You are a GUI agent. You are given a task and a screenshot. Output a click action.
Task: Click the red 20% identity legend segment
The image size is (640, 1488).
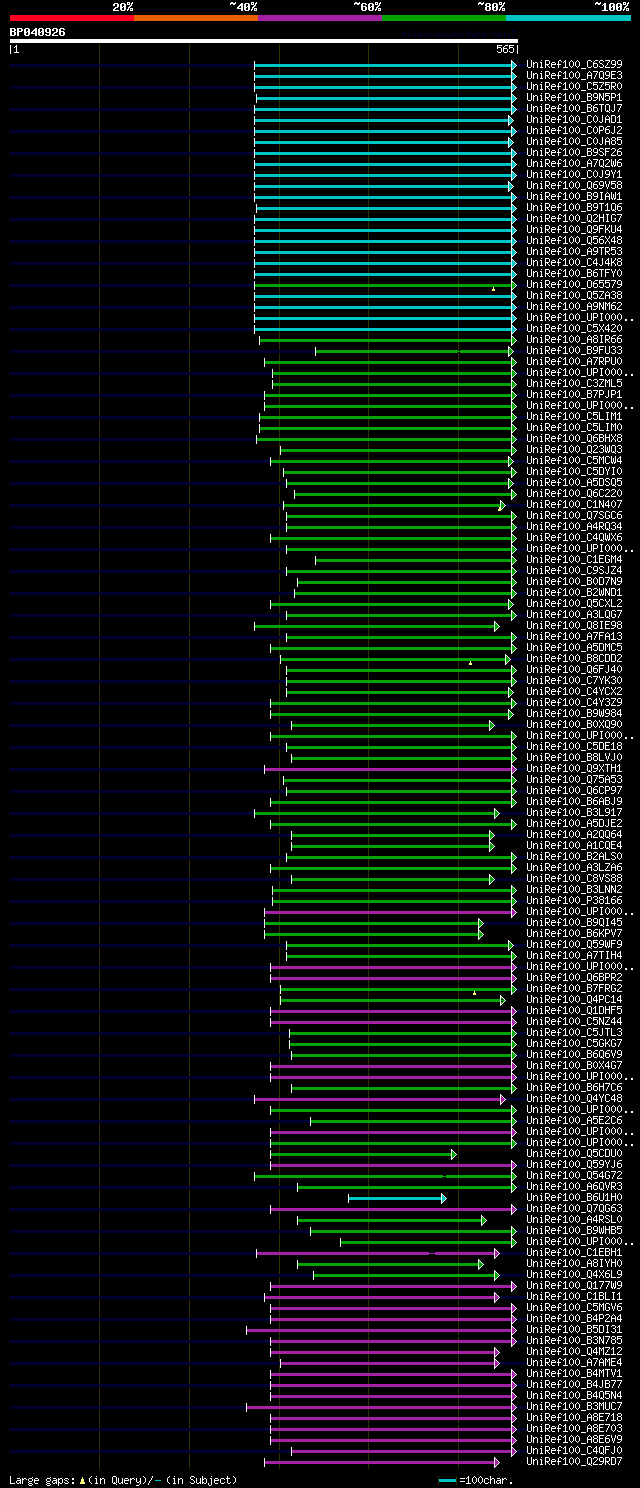point(72,18)
